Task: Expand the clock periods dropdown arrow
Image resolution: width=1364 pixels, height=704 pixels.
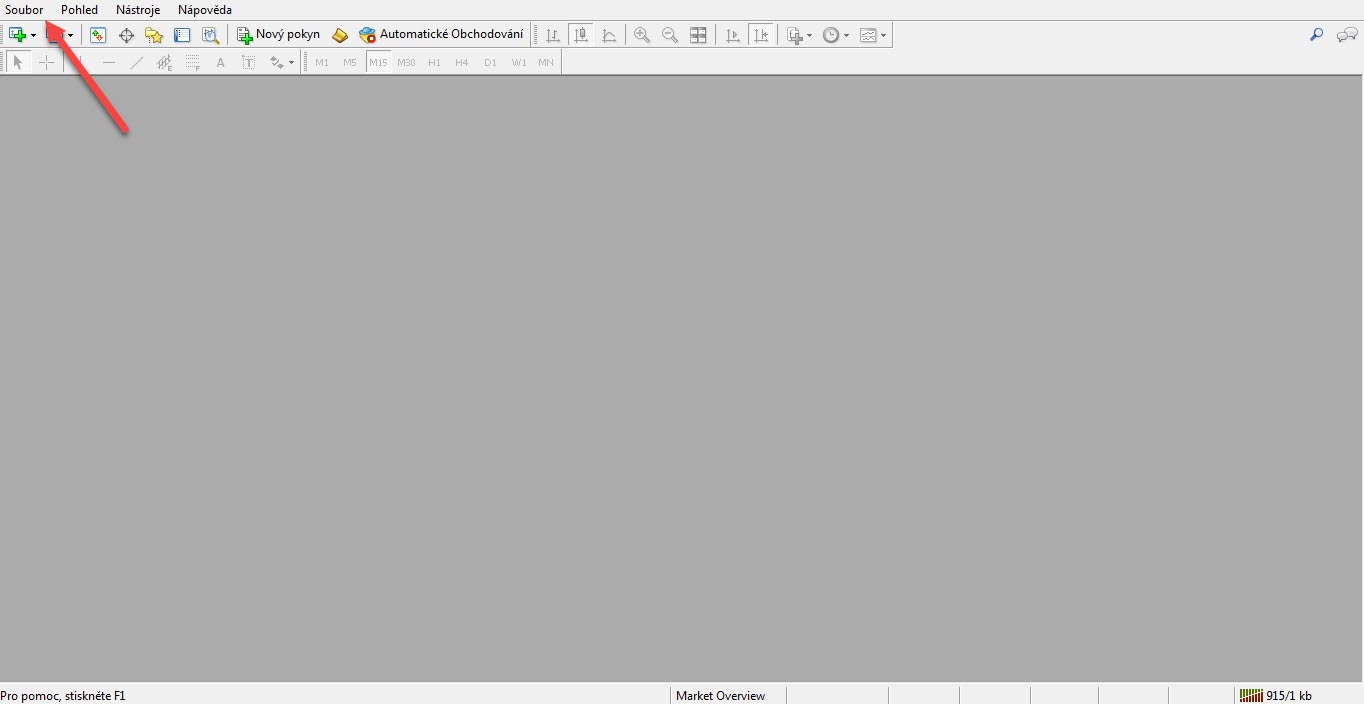Action: [x=846, y=36]
